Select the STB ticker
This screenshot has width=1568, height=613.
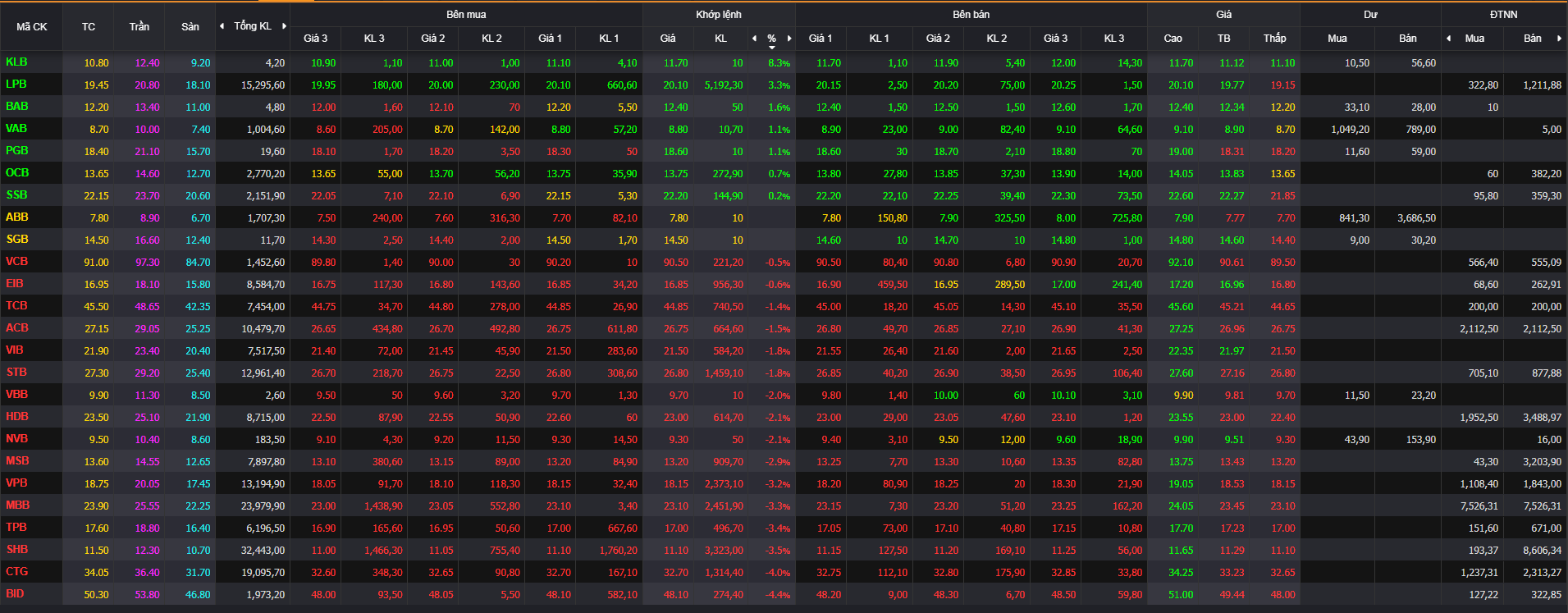[x=16, y=372]
